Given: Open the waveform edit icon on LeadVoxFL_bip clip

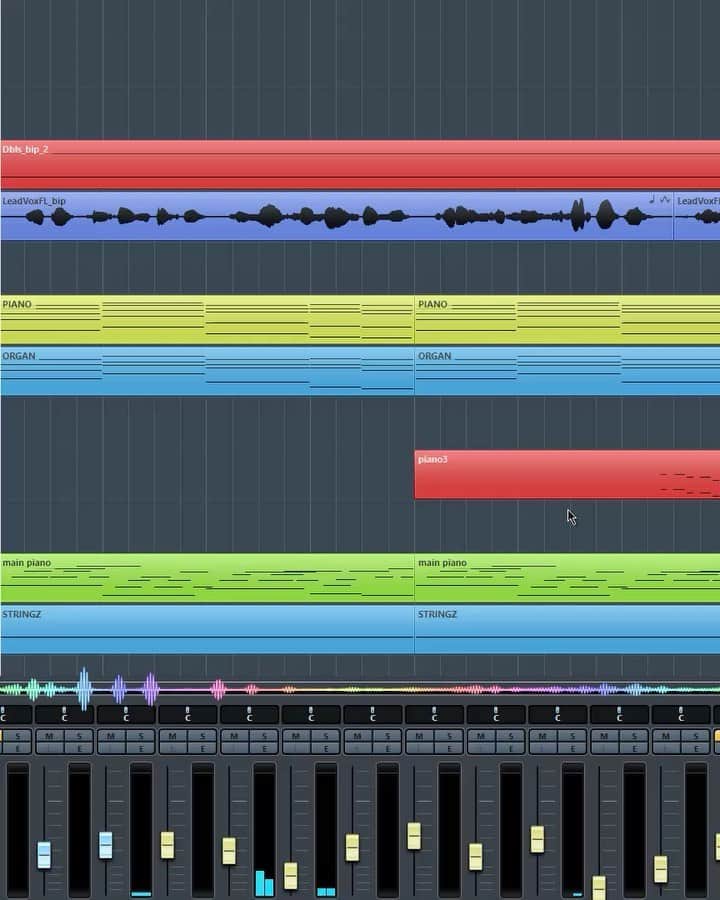Looking at the screenshot, I should [x=665, y=200].
